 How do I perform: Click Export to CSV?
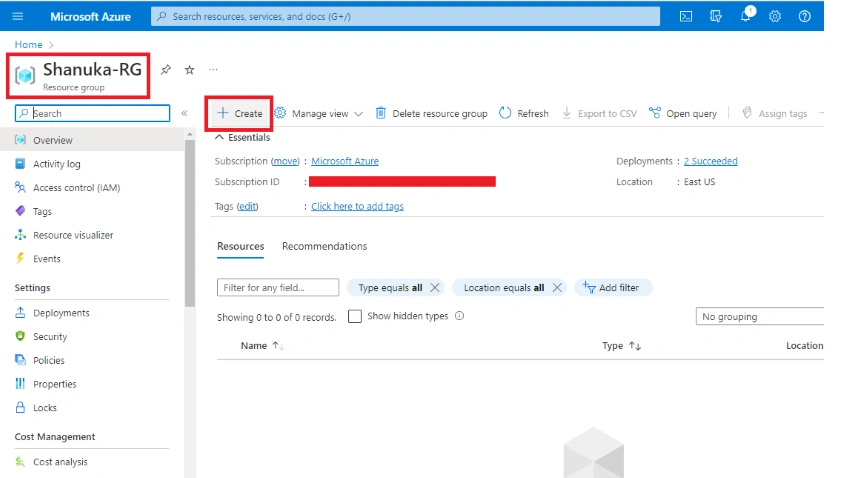click(x=599, y=113)
